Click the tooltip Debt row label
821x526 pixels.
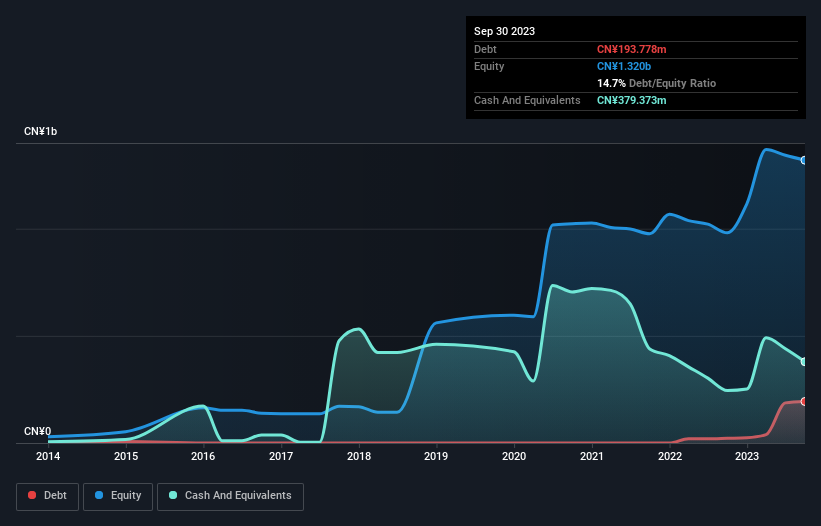(485, 49)
